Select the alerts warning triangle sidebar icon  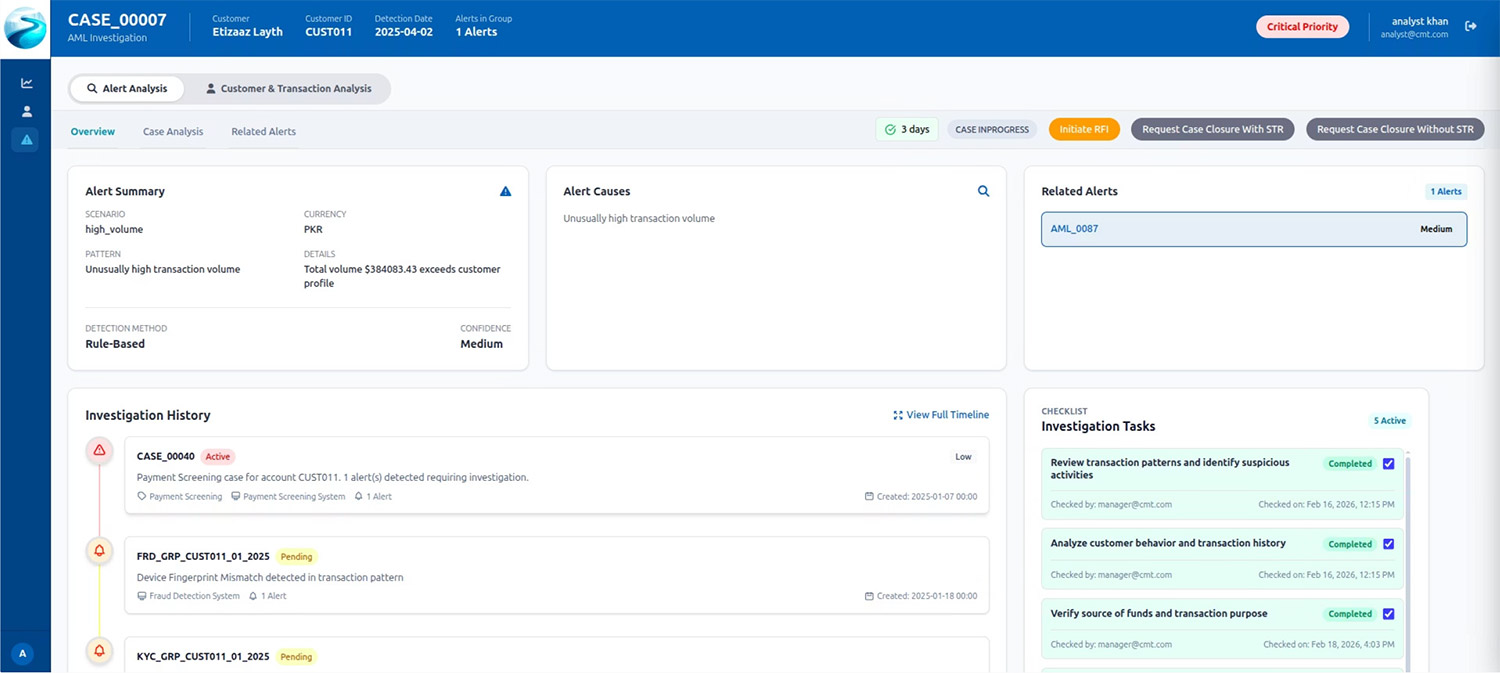27,140
